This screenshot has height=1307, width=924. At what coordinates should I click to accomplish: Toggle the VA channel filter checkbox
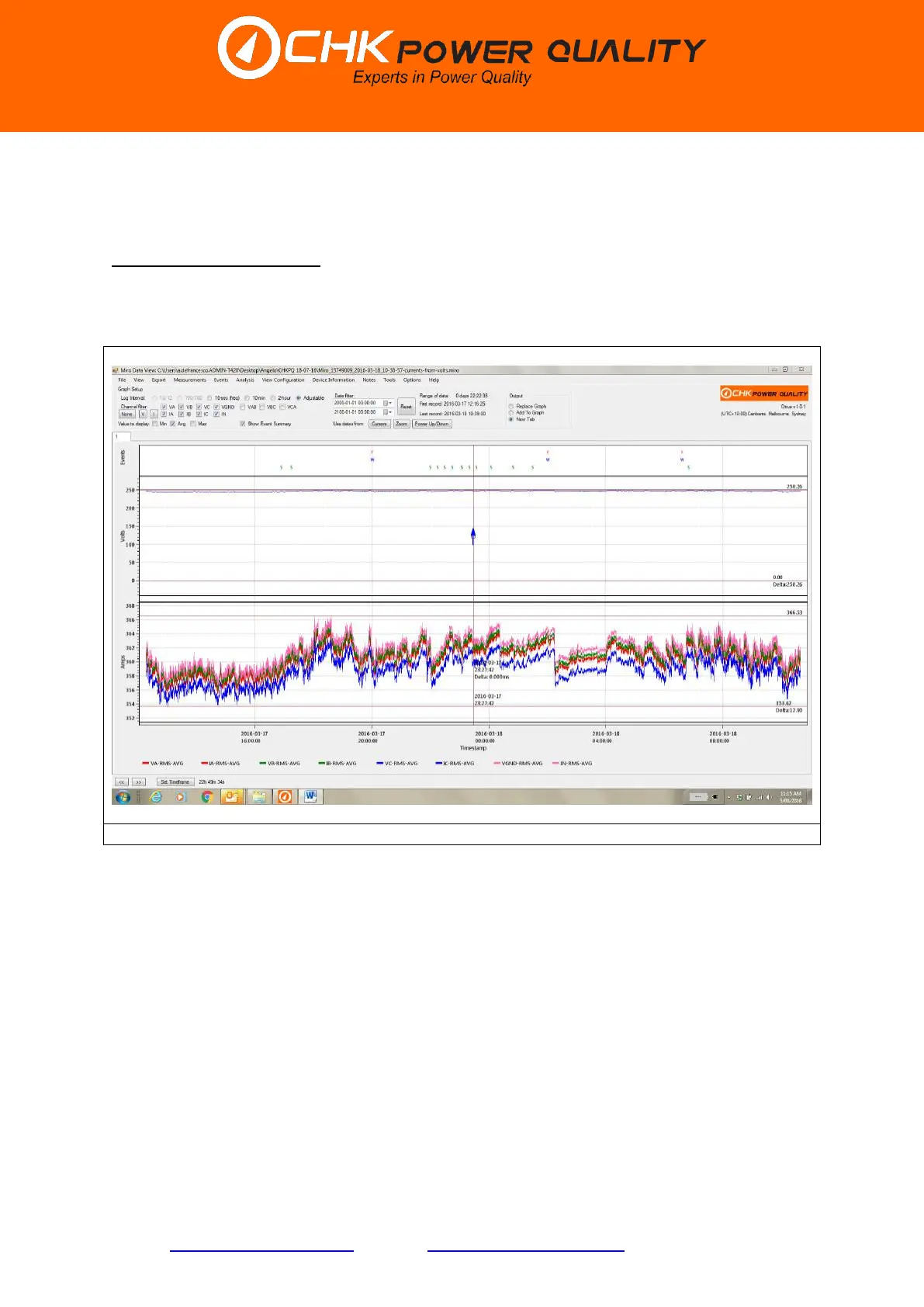pyautogui.click(x=164, y=407)
